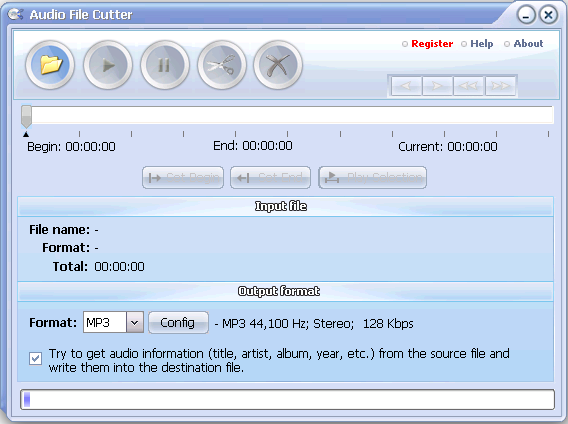Image resolution: width=568 pixels, height=424 pixels.
Task: Open the Config output settings
Action: [178, 322]
